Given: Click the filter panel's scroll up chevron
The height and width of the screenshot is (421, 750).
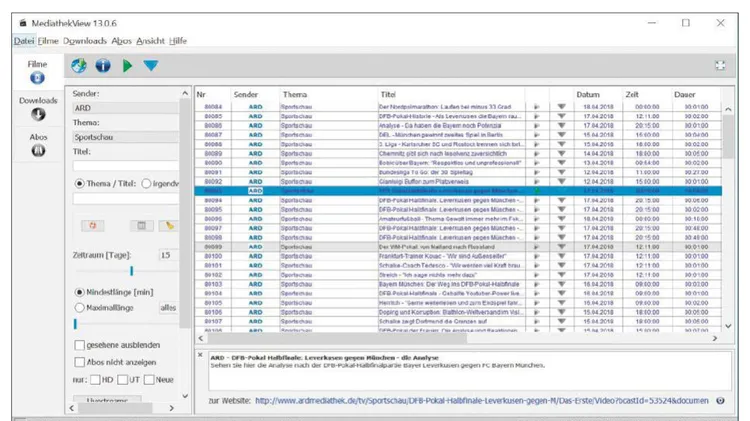Looking at the screenshot, I should coord(185,93).
